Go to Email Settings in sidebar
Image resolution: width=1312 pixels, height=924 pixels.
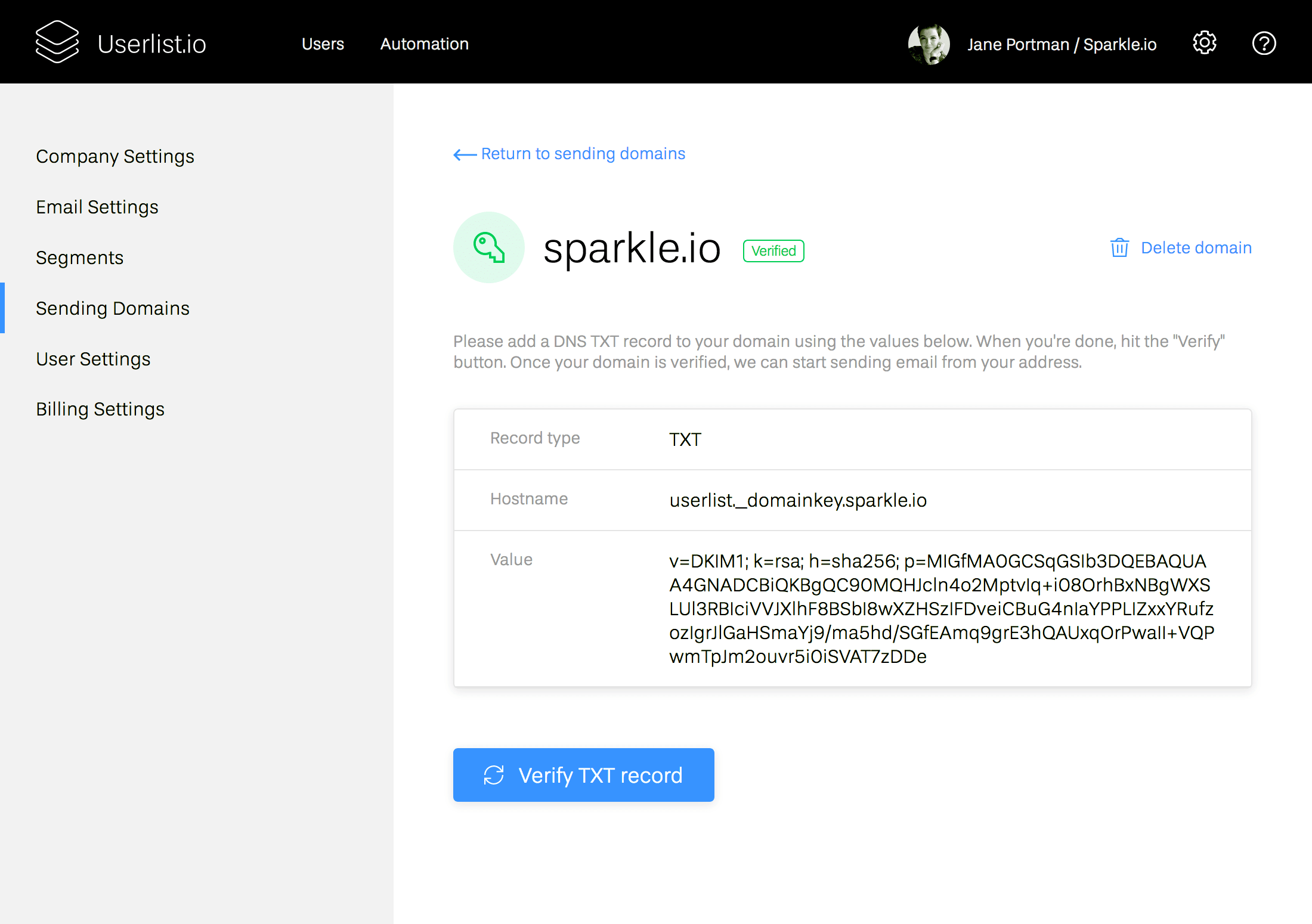(x=97, y=207)
